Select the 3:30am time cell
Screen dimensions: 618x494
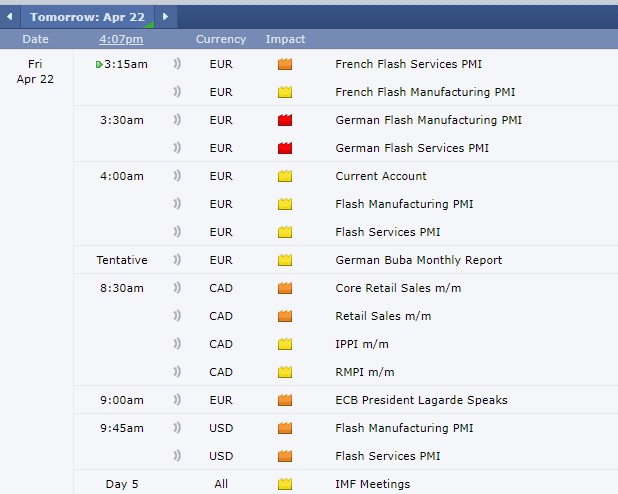tap(122, 120)
